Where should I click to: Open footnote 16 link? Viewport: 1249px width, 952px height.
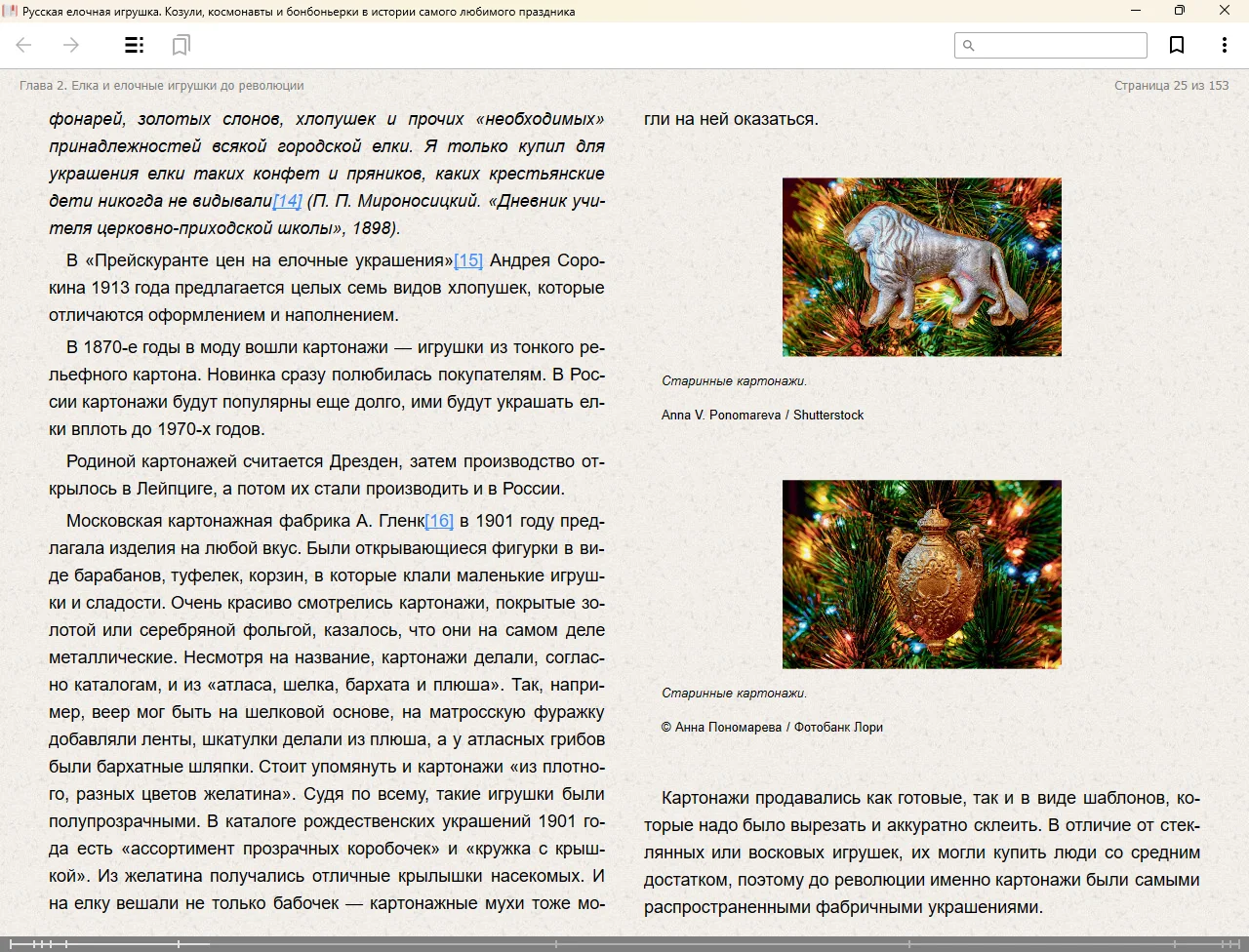click(x=439, y=521)
